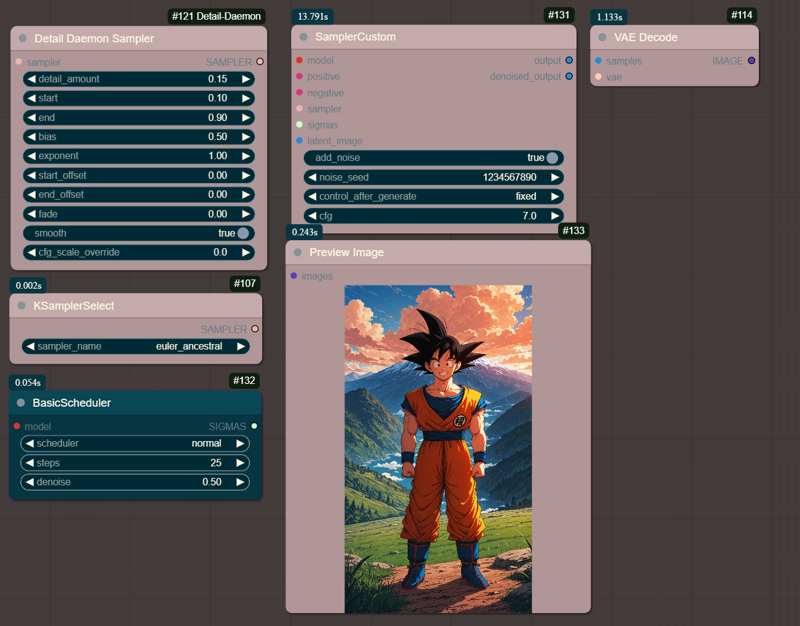Viewport: 800px width, 626px height.
Task: Decrease detail_amount with its left arrow
Action: coord(32,79)
